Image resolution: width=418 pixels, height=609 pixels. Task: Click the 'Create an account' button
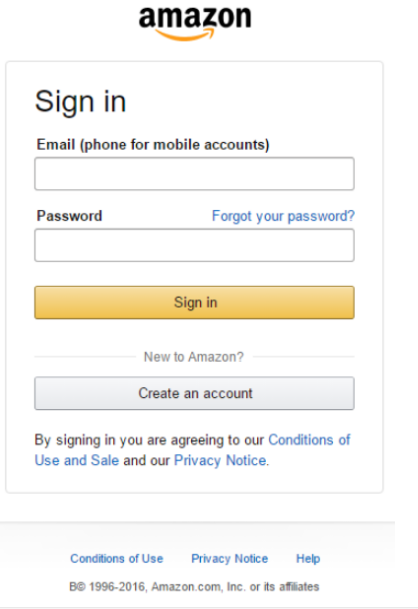[x=194, y=393]
